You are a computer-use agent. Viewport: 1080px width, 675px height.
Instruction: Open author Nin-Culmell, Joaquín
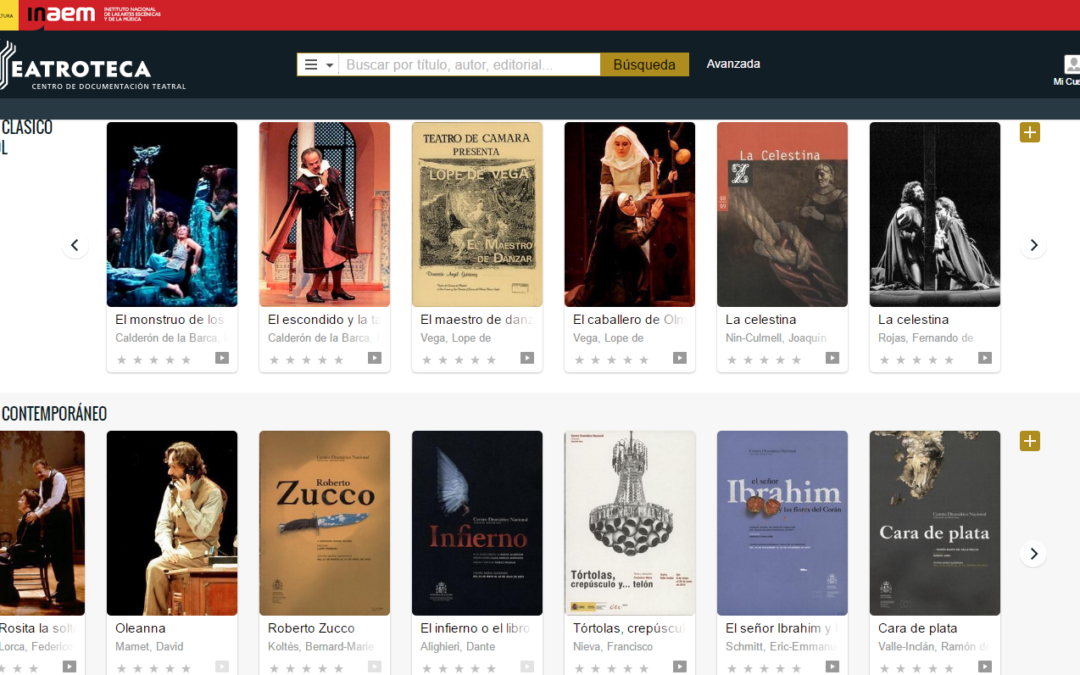point(776,338)
